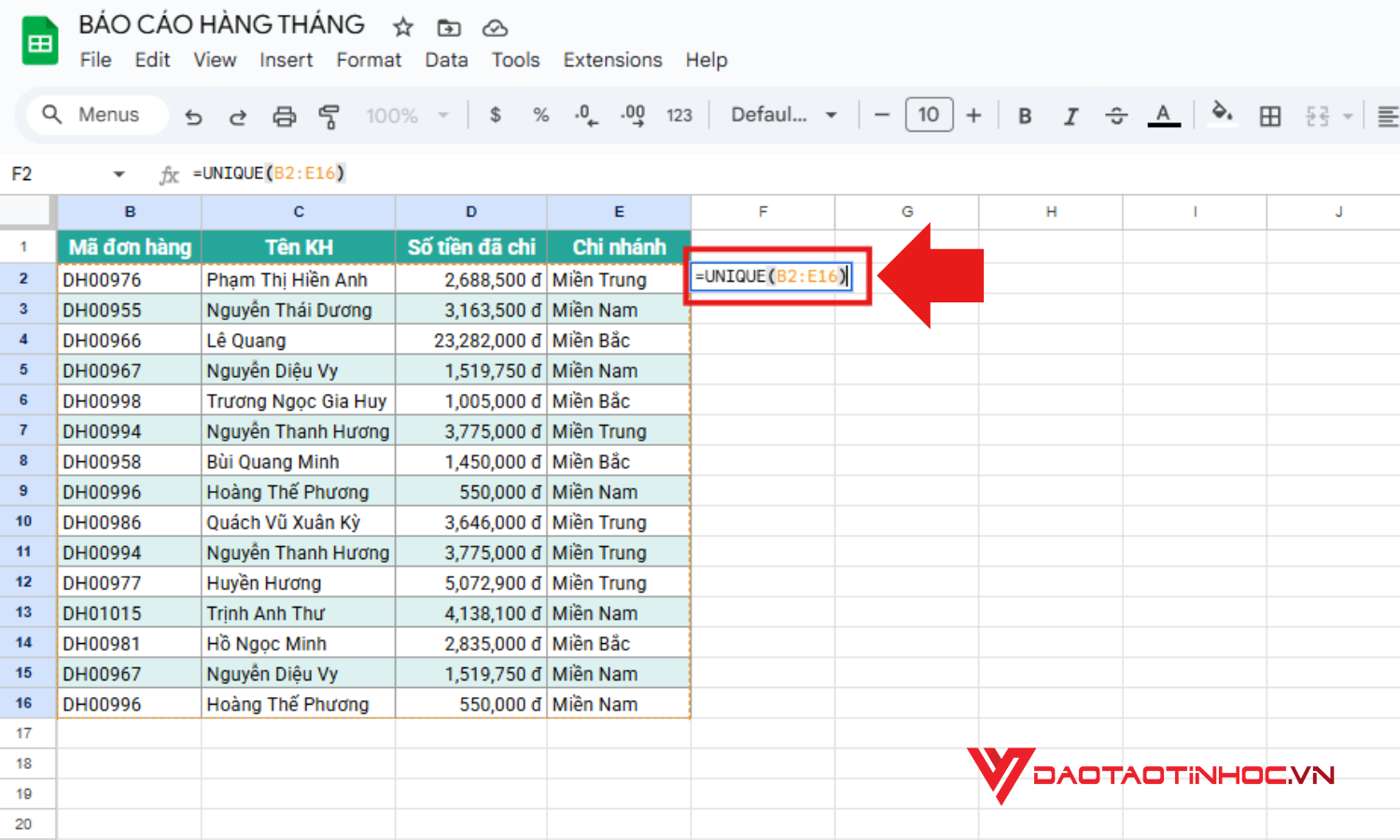Increase font size with plus button
The image size is (1400, 840).
[x=973, y=115]
